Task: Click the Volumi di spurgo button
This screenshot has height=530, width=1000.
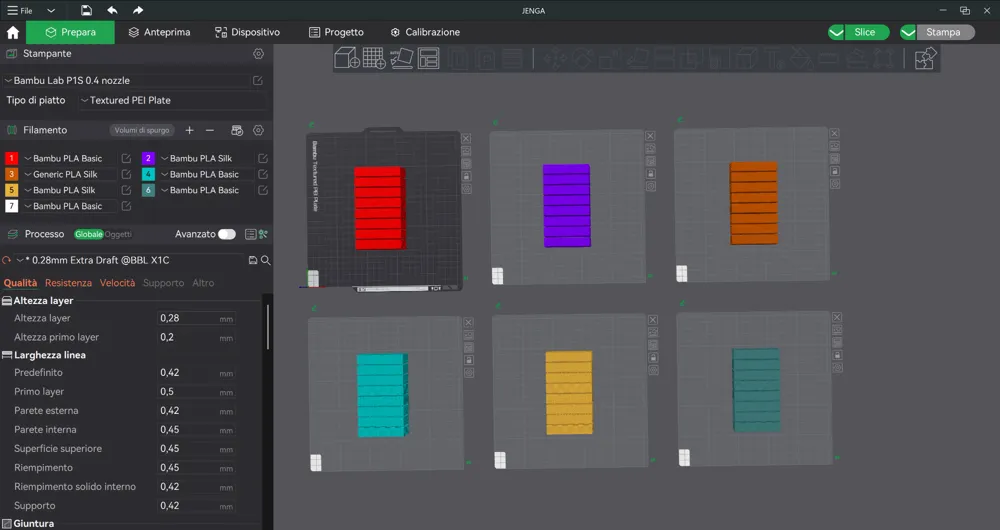Action: (142, 130)
